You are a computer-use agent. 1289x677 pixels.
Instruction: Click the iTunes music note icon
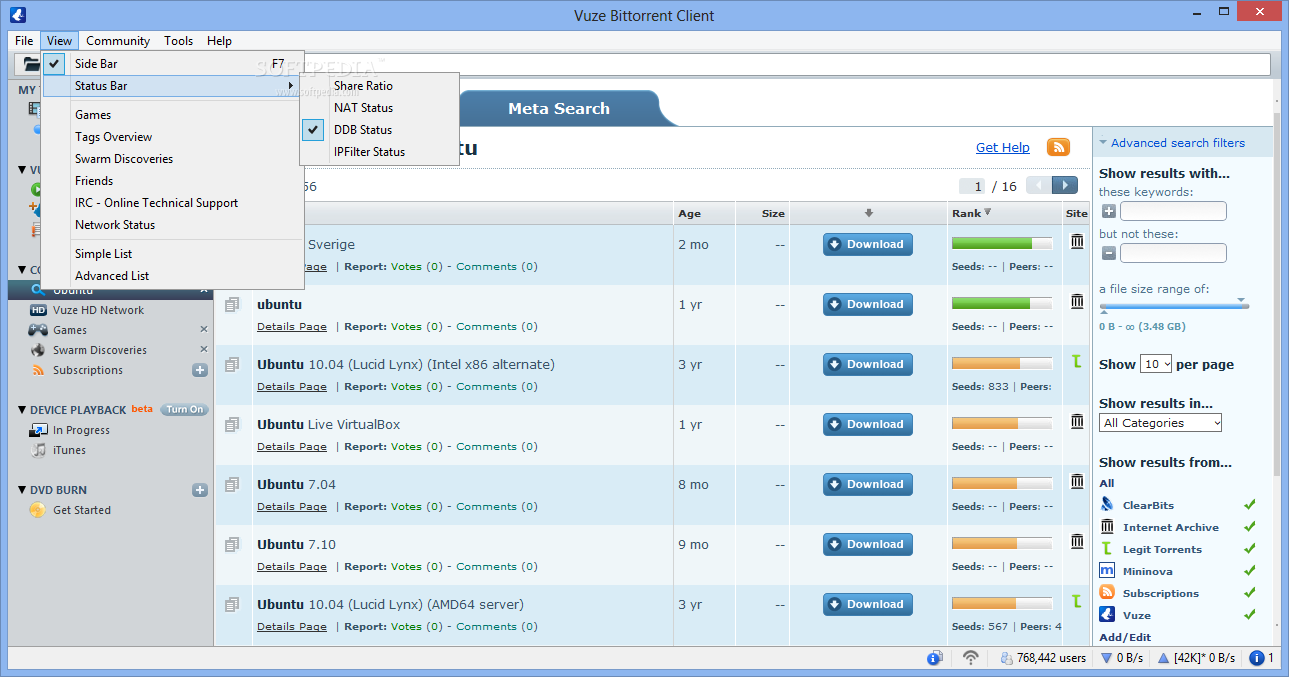38,450
